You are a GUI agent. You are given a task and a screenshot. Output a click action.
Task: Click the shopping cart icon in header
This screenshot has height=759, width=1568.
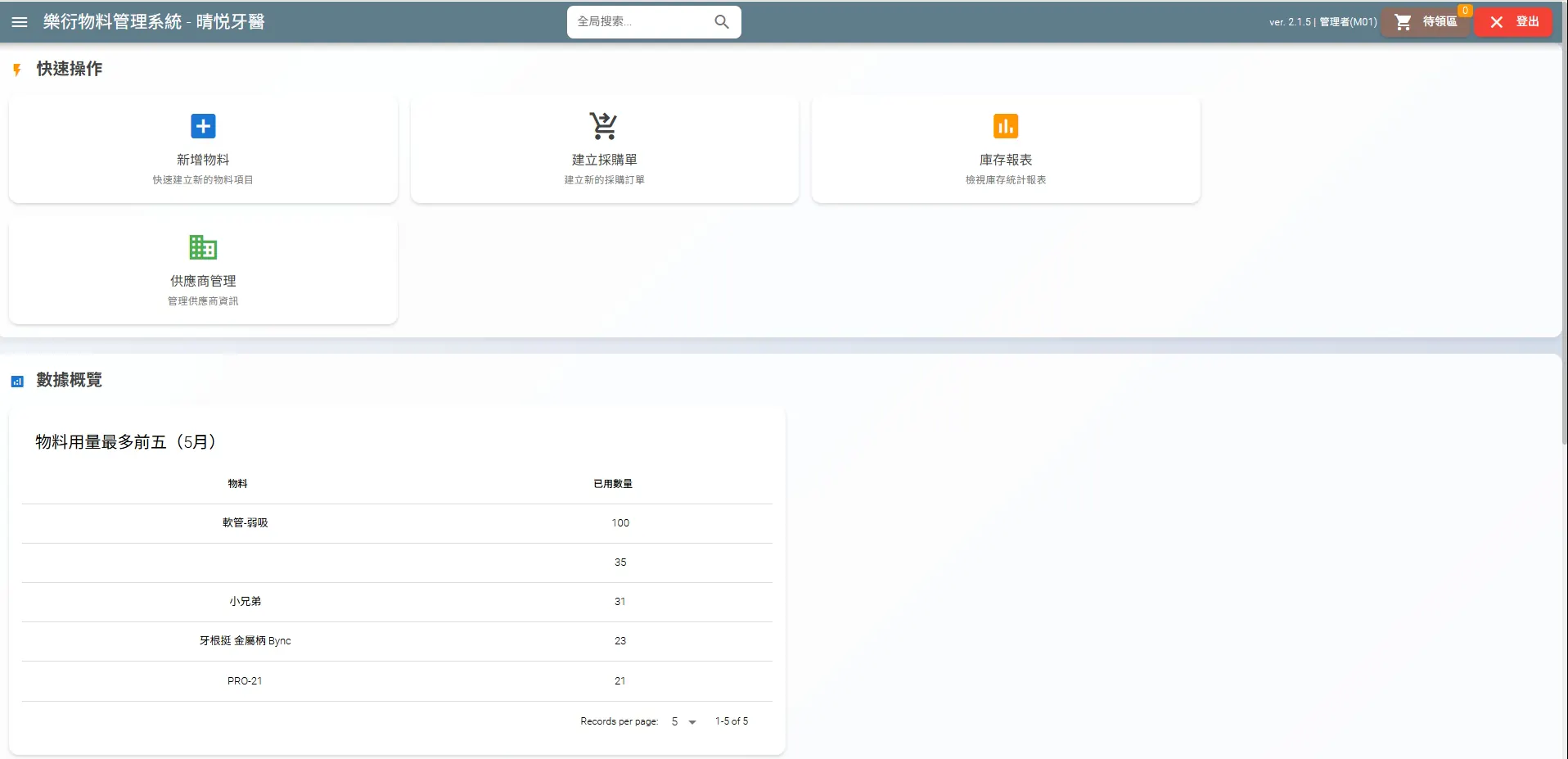coord(1403,22)
